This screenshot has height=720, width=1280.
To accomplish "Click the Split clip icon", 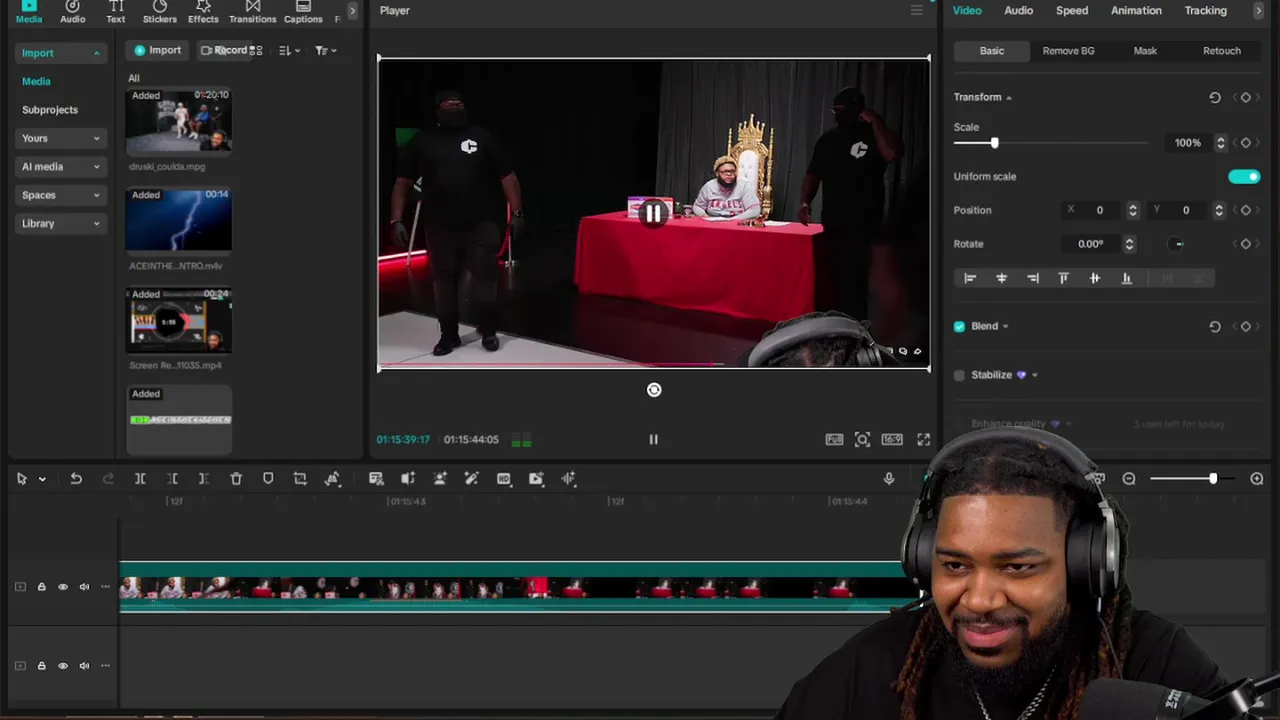I will click(x=140, y=479).
